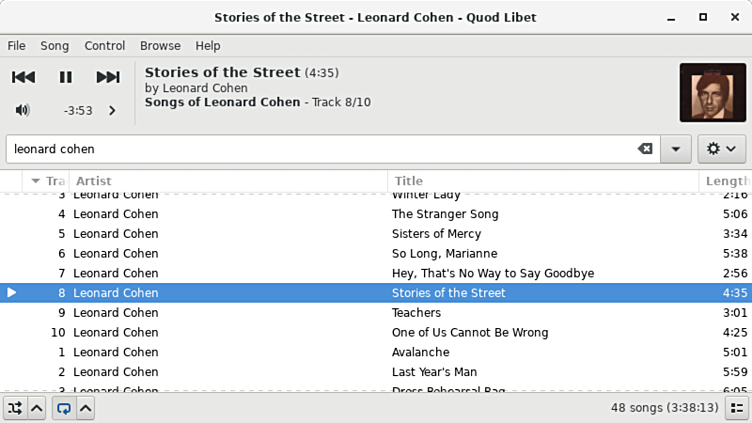The width and height of the screenshot is (752, 423).
Task: Skip to the next track
Action: [x=108, y=77]
